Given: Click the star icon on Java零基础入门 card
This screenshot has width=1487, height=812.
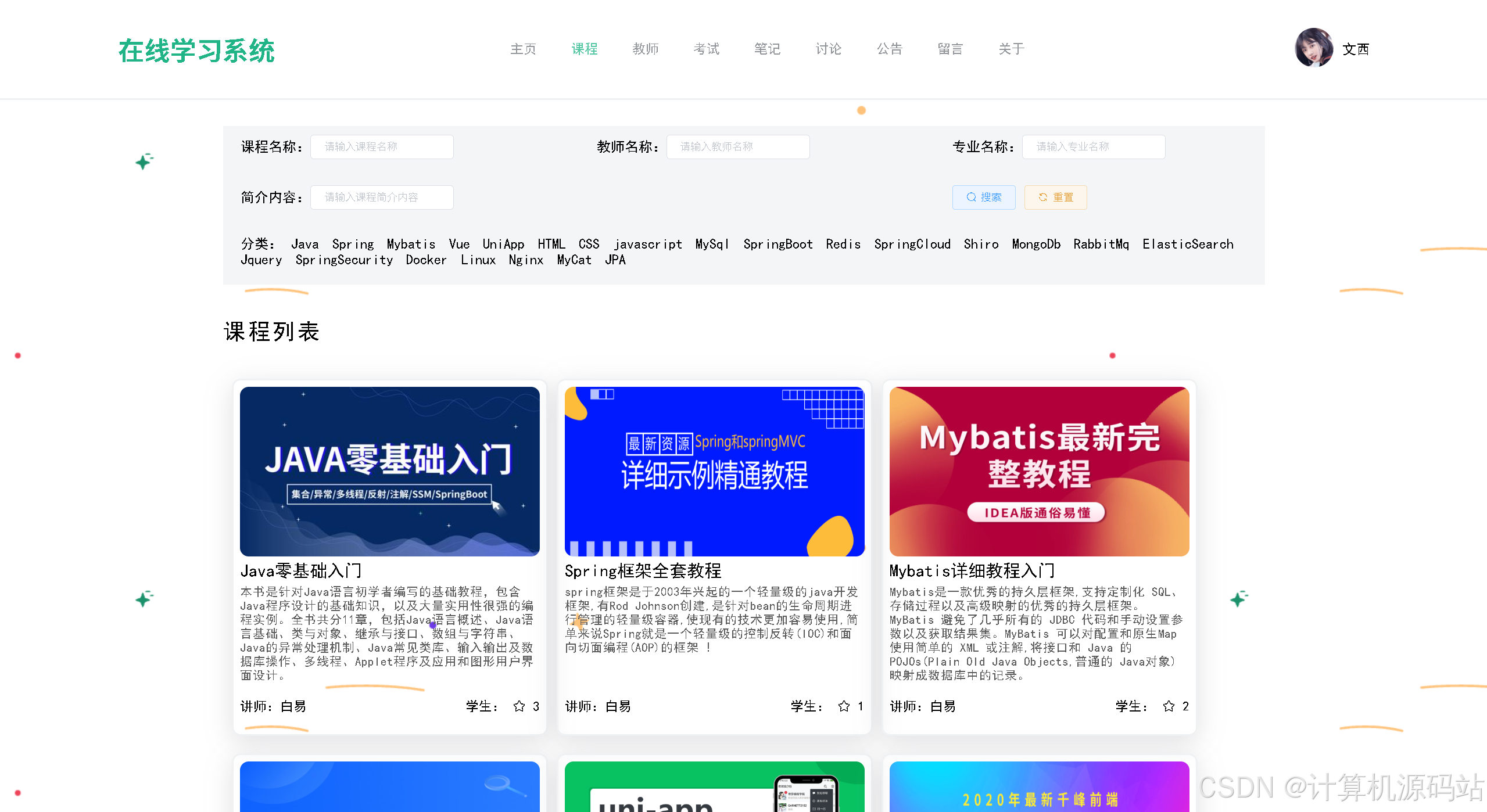Looking at the screenshot, I should (518, 706).
